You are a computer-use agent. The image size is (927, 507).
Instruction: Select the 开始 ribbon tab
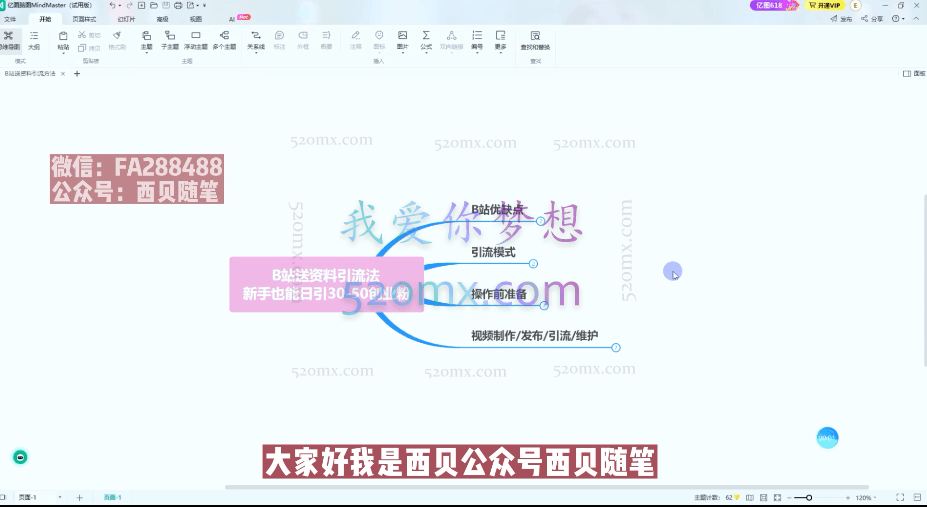[46, 19]
